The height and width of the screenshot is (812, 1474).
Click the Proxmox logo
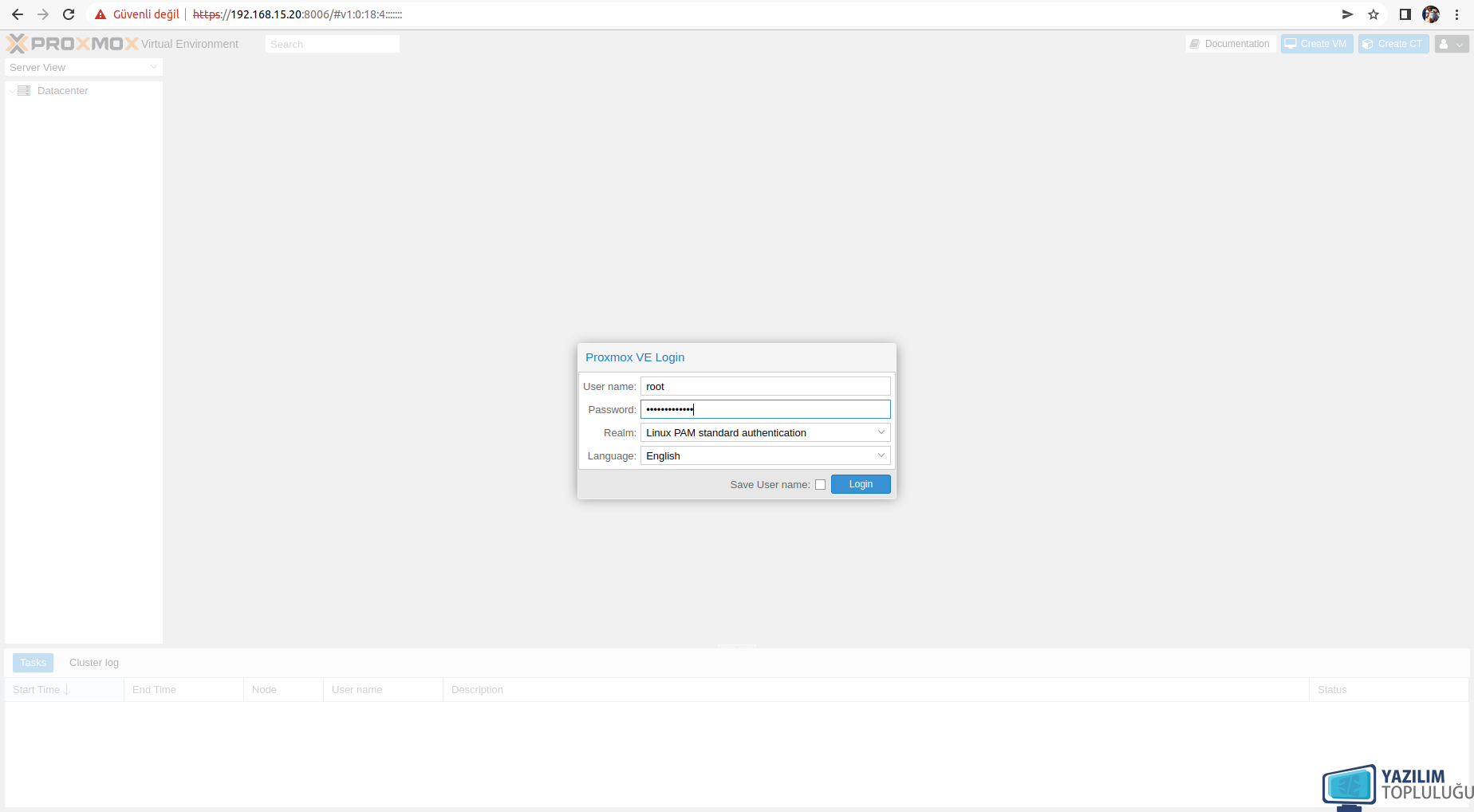73,44
